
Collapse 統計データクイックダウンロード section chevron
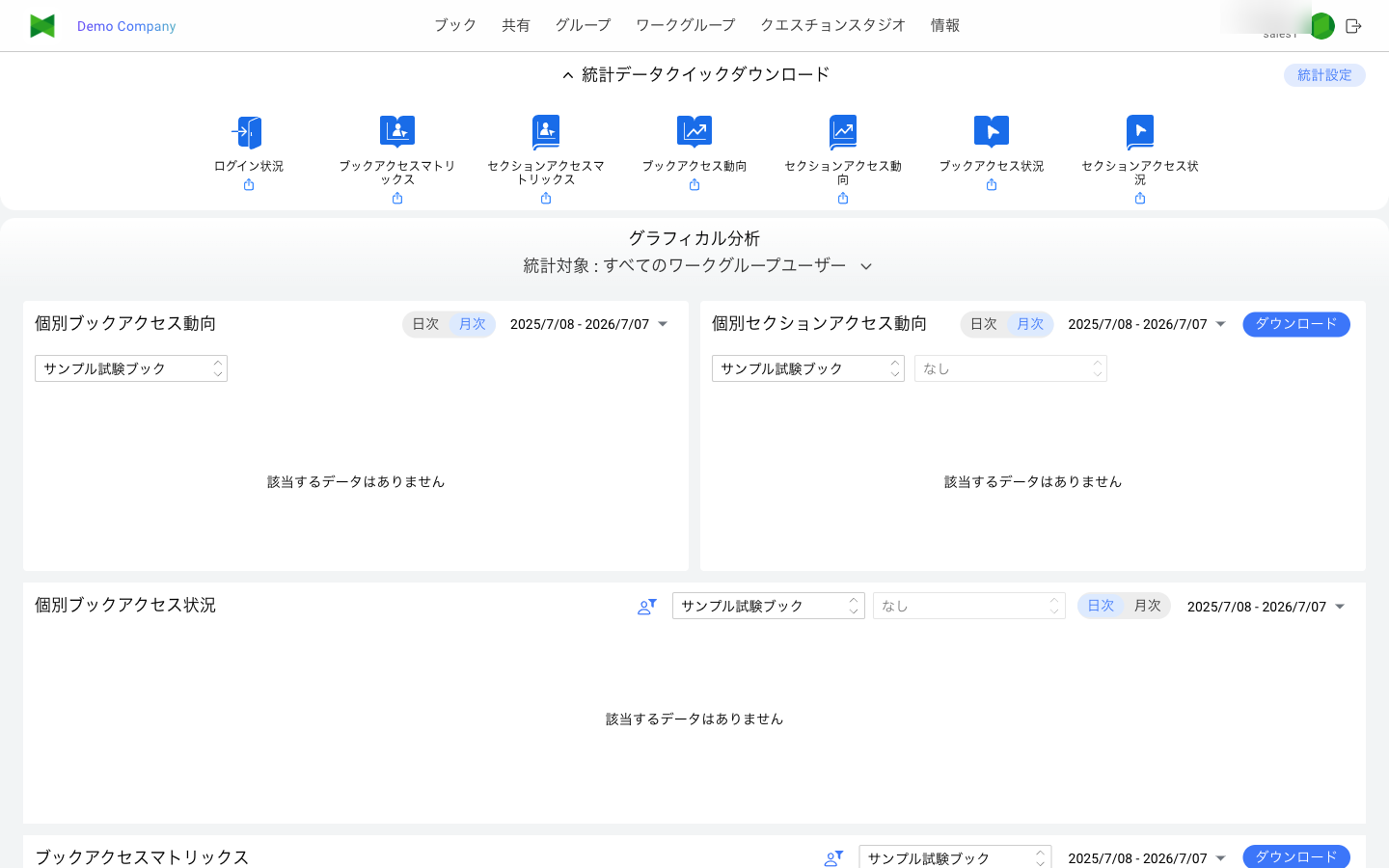(568, 75)
